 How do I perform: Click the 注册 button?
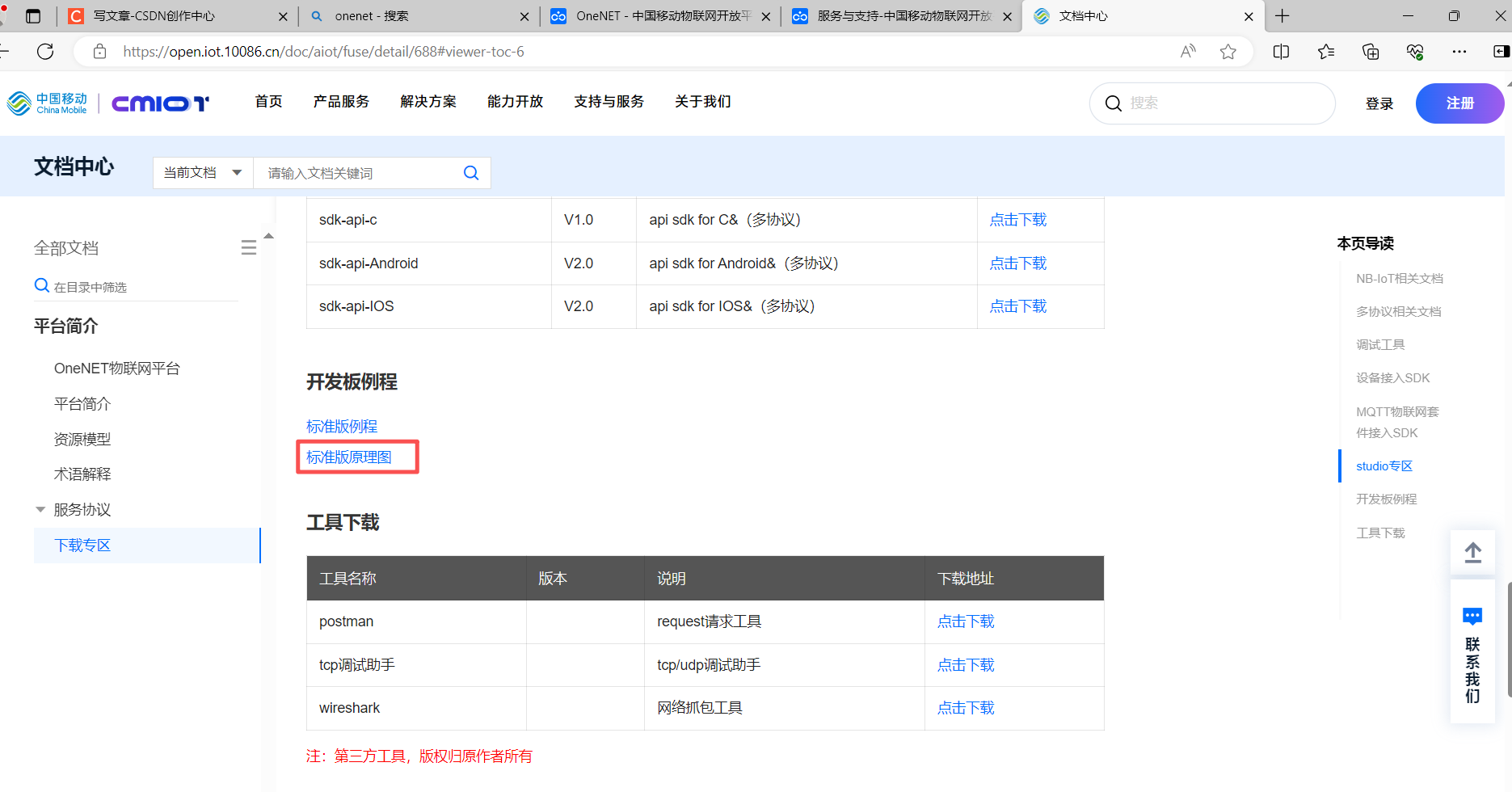[x=1459, y=103]
